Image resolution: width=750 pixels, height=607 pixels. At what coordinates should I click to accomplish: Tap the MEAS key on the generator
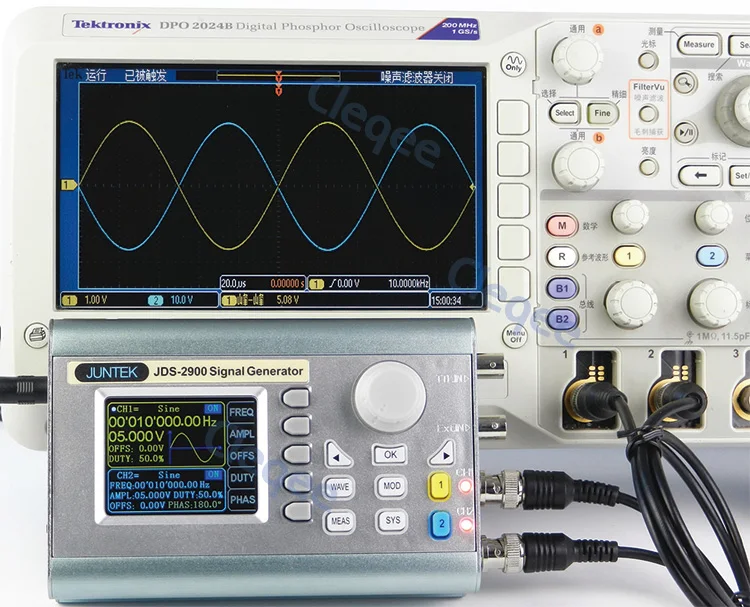click(x=340, y=521)
